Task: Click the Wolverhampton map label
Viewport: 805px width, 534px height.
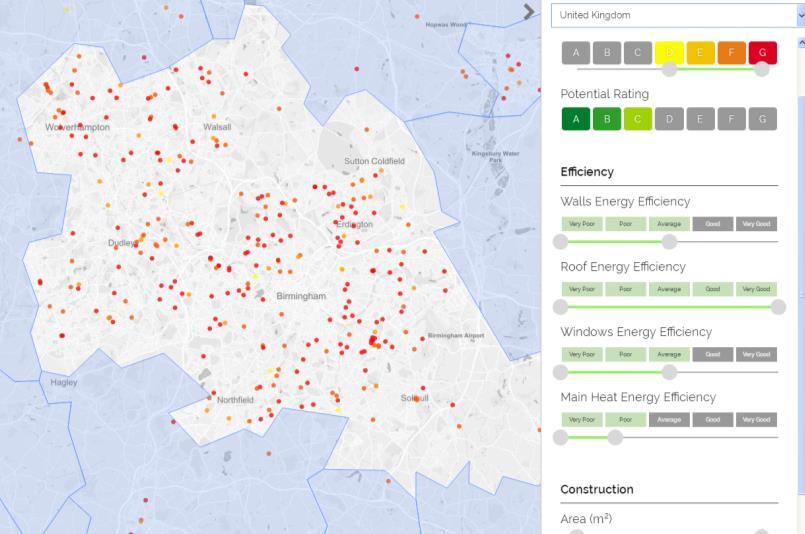Action: click(78, 127)
